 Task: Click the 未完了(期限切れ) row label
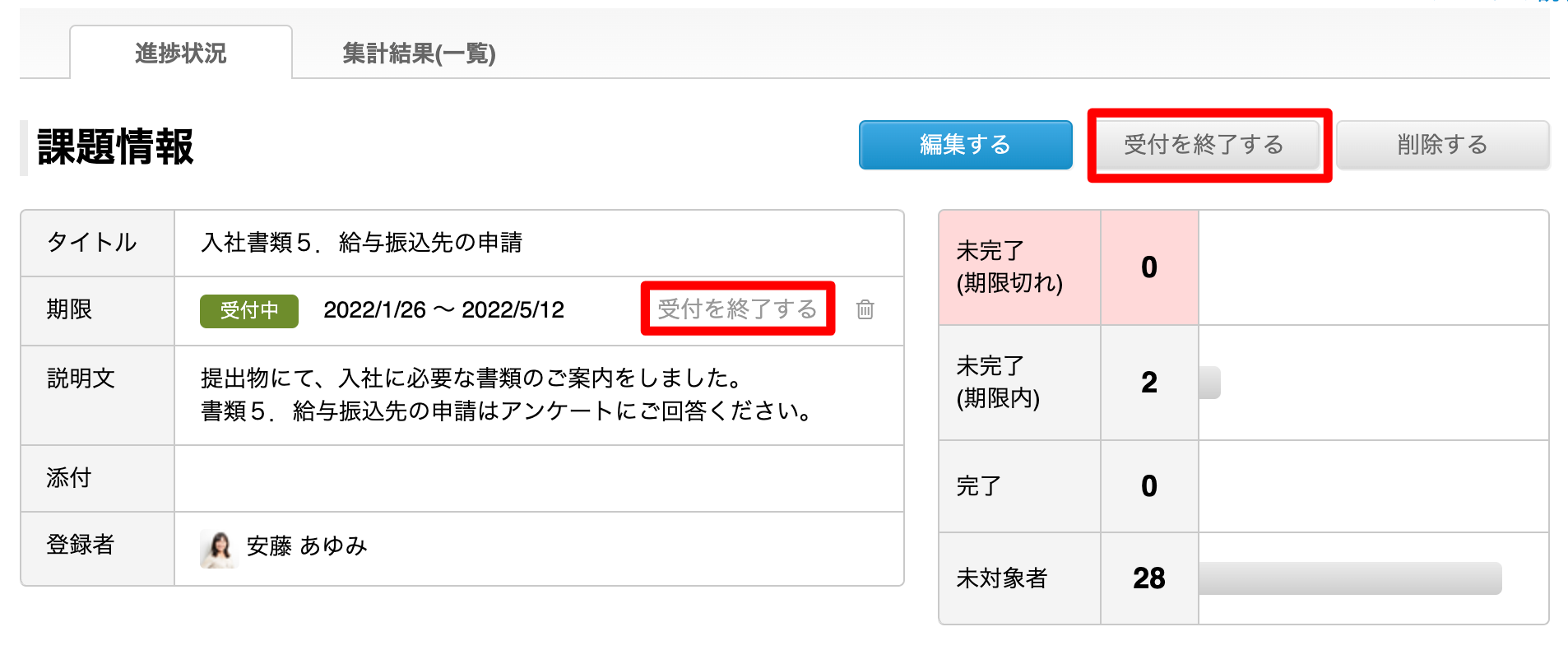point(1009,267)
